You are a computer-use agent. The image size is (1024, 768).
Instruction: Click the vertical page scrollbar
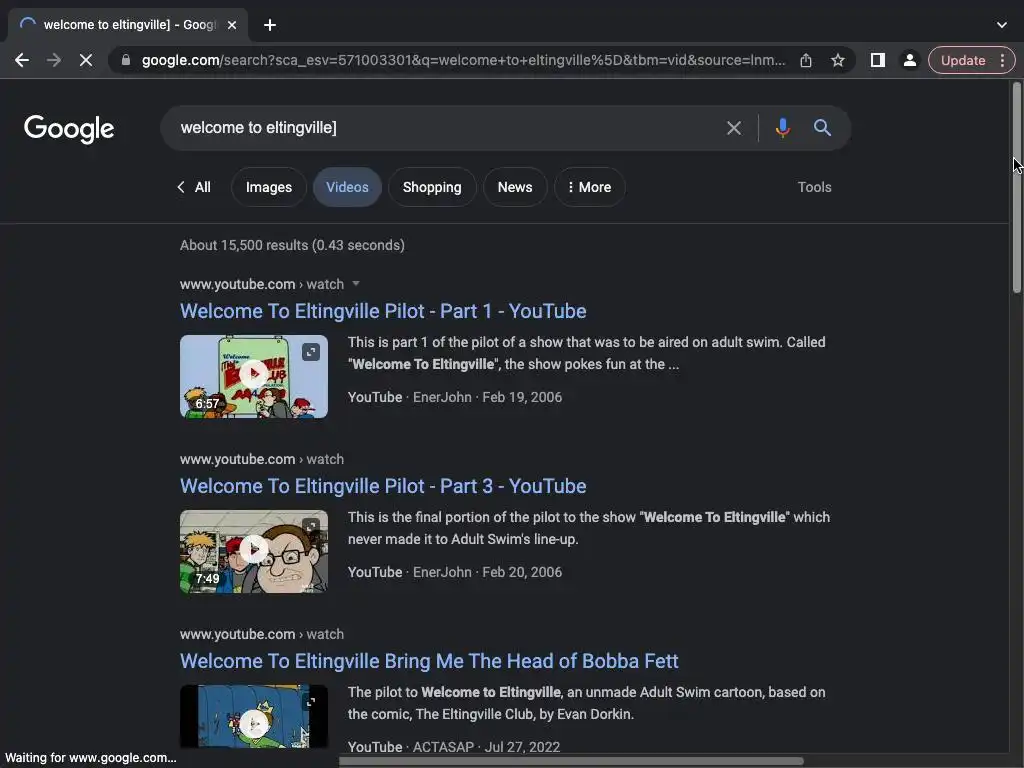click(1017, 187)
